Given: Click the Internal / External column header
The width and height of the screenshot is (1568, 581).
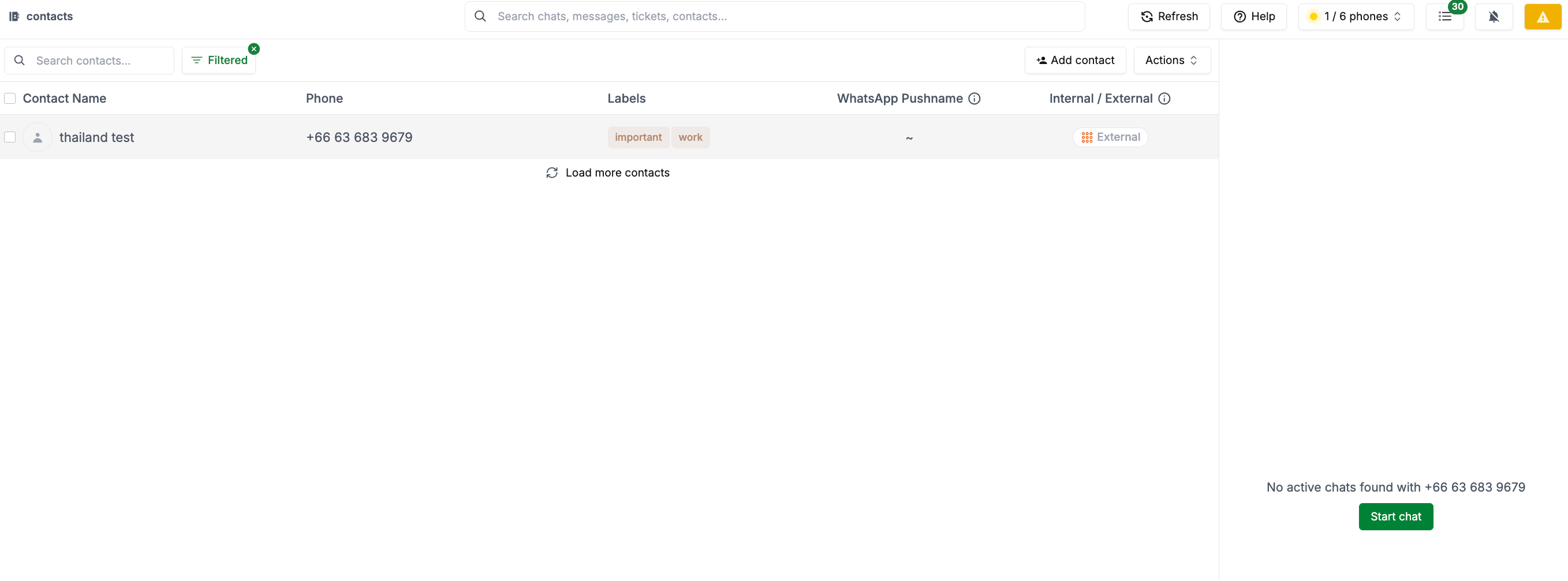Looking at the screenshot, I should pyautogui.click(x=1100, y=99).
